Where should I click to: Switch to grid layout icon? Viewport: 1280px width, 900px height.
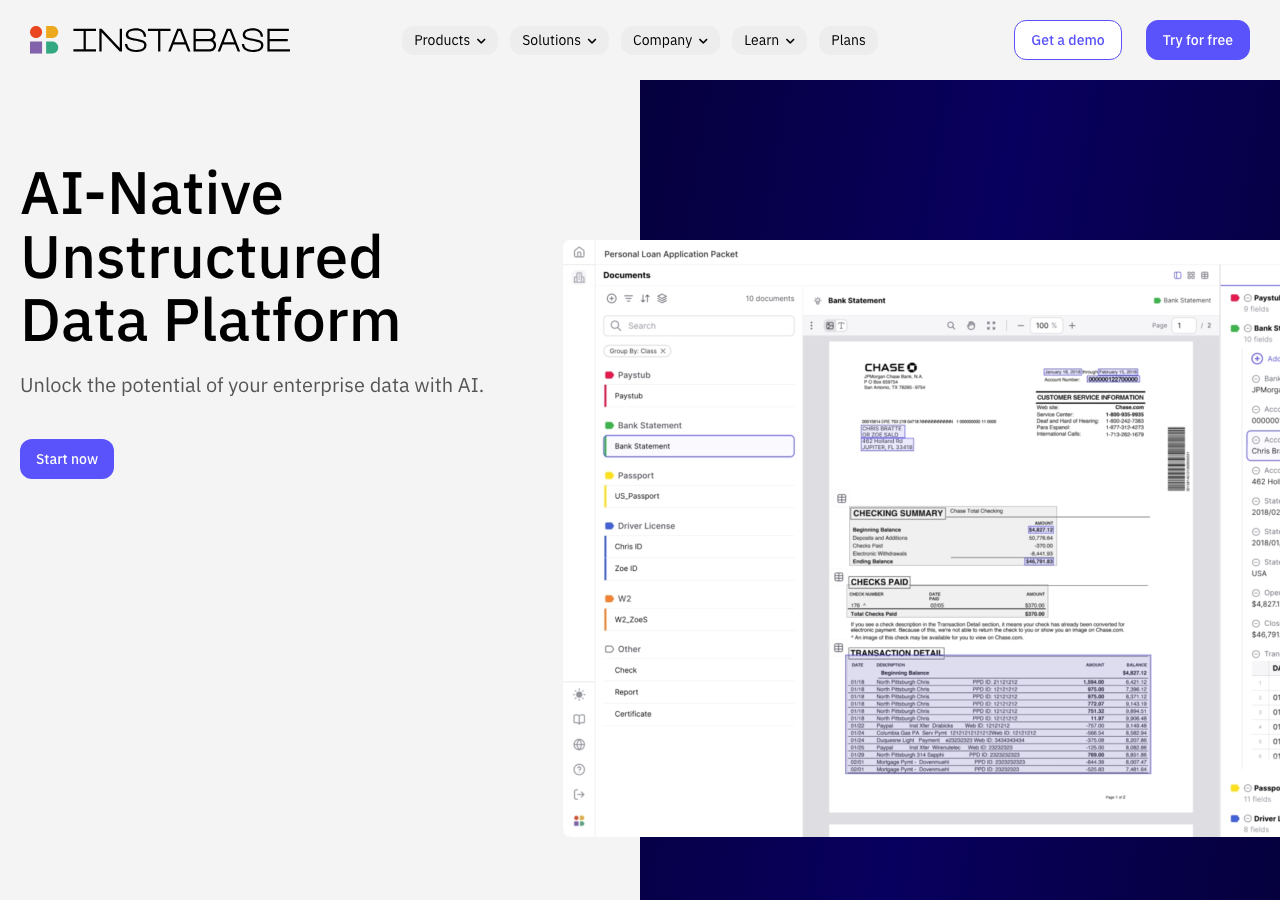pyautogui.click(x=1191, y=275)
